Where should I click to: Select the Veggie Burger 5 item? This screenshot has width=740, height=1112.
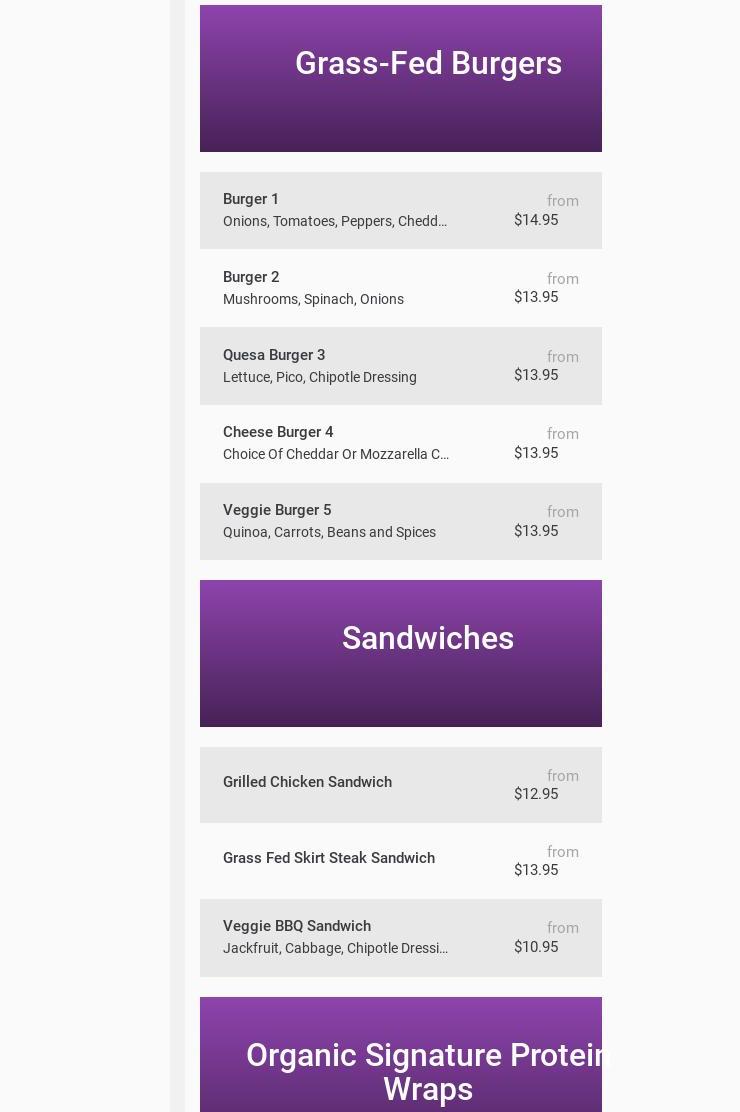(x=277, y=510)
